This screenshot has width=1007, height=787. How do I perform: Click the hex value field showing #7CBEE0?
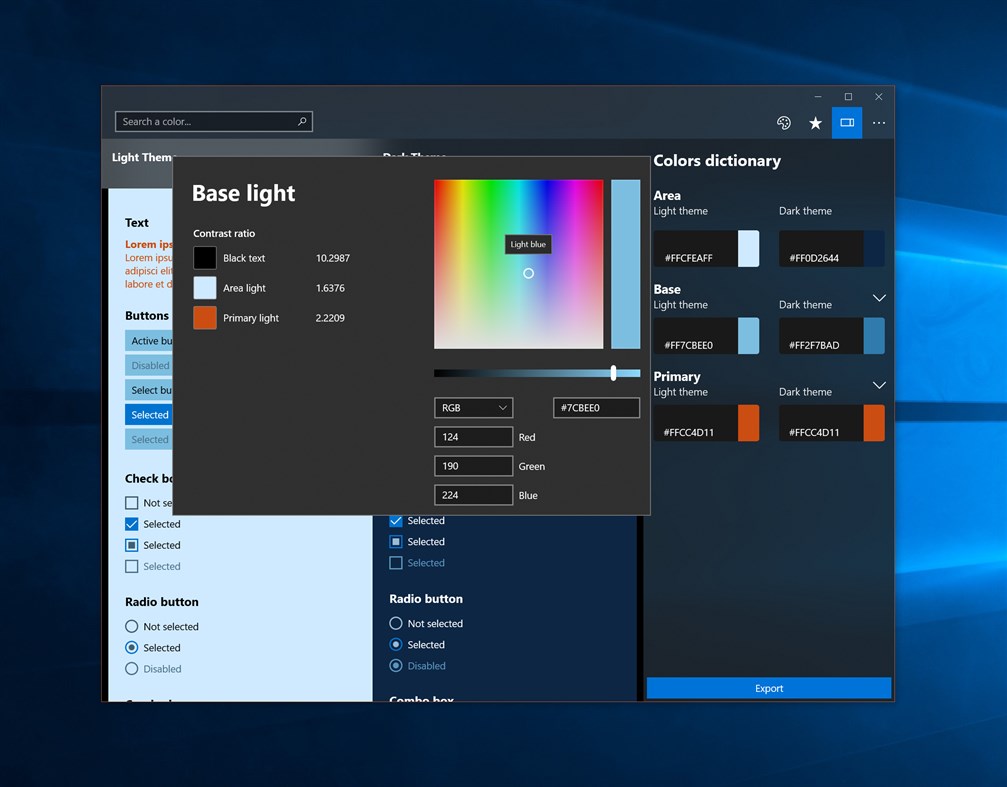(596, 407)
